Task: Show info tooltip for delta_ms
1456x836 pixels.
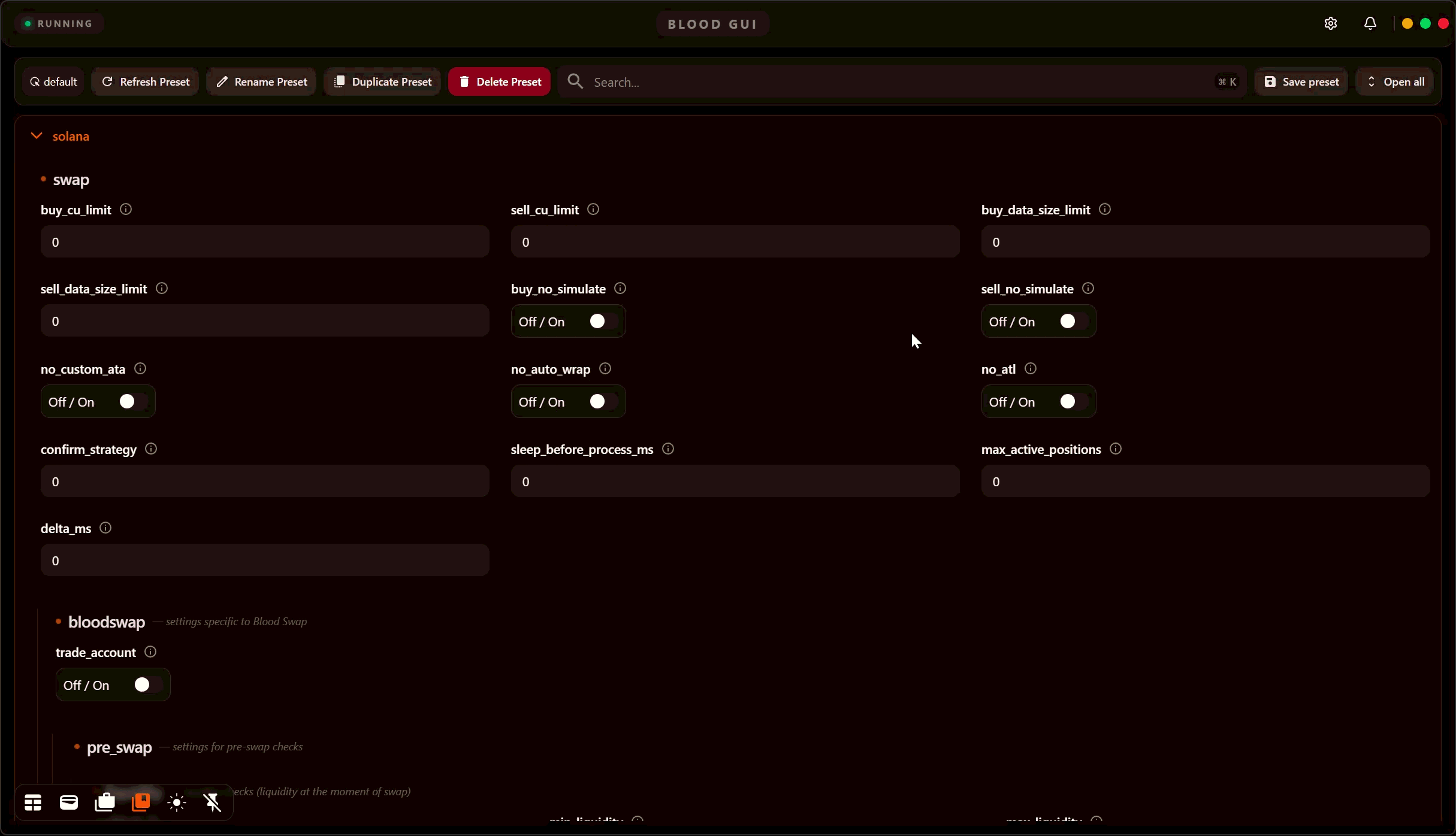Action: (x=105, y=528)
